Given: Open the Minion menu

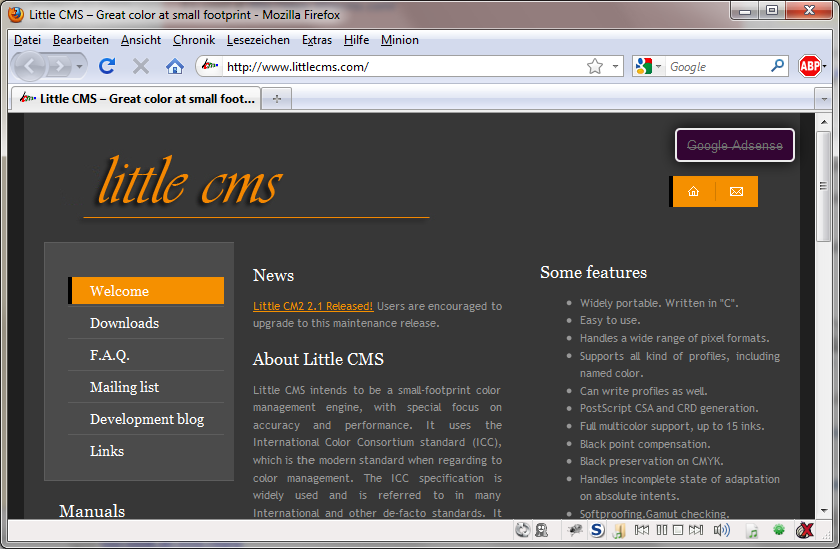Looking at the screenshot, I should point(400,40).
